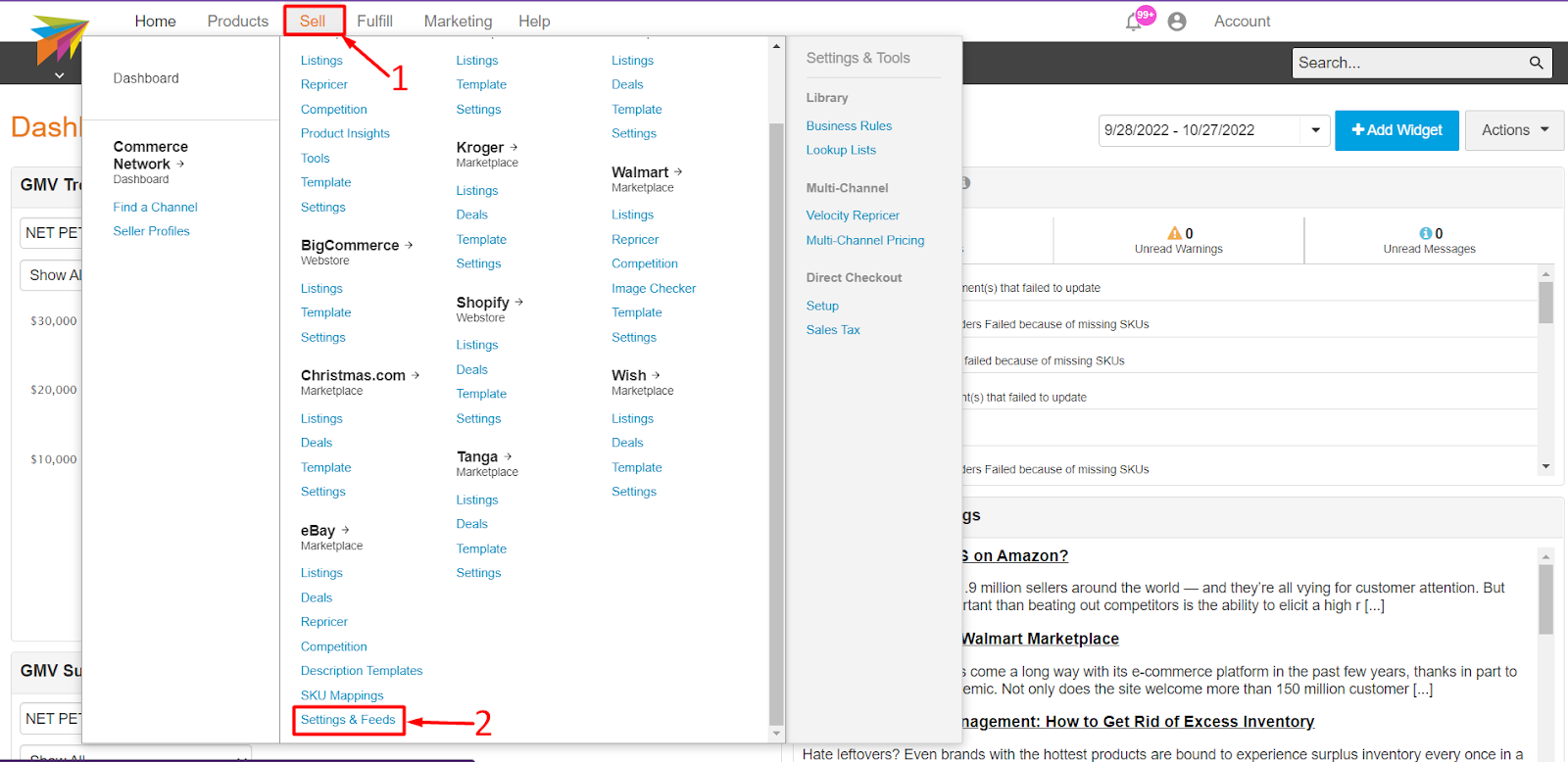Open Sales Tax under Direct Checkout
The image size is (1568, 762).
(833, 330)
